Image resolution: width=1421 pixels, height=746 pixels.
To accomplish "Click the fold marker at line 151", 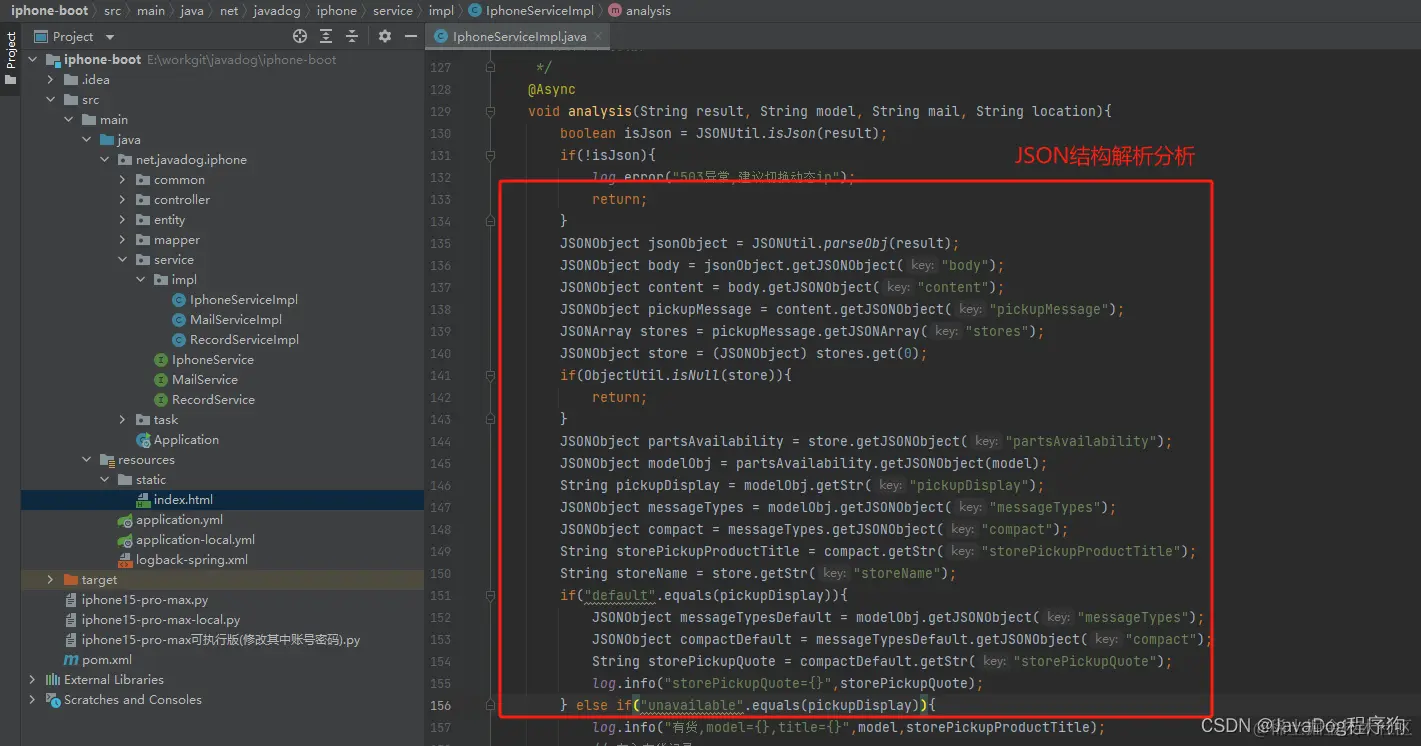I will pyautogui.click(x=491, y=595).
